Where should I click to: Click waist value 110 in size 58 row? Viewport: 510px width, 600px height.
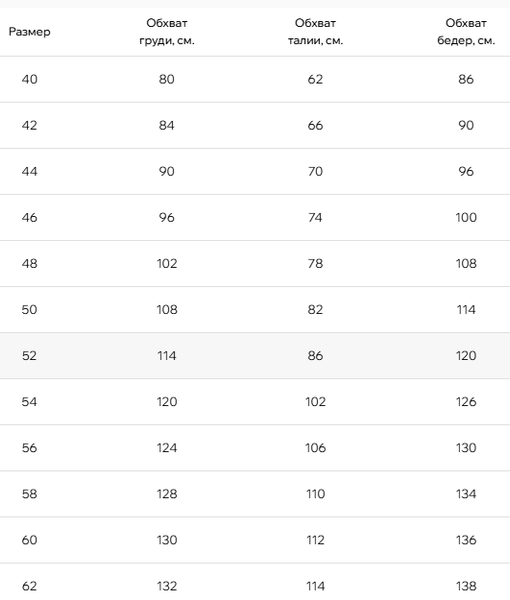pos(315,494)
